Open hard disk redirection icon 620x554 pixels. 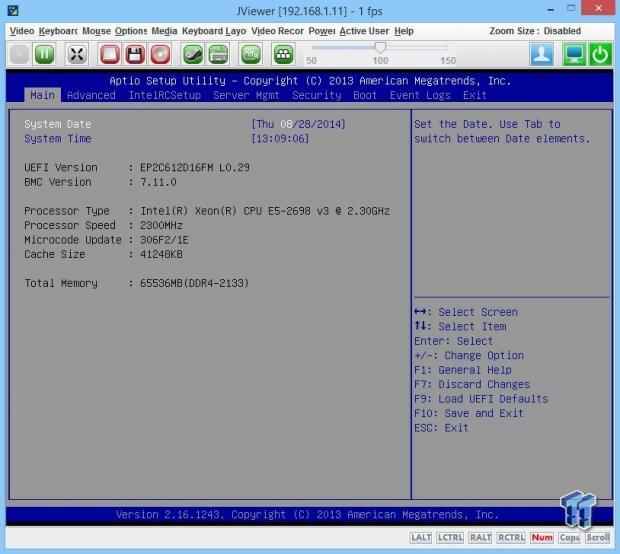coord(110,54)
